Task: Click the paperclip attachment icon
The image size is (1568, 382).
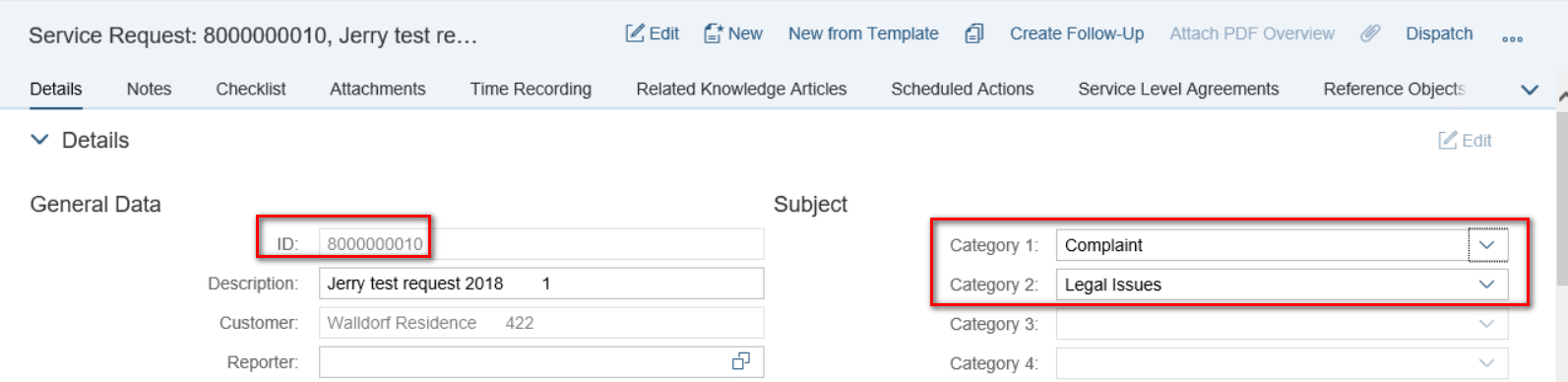Action: click(x=1370, y=33)
